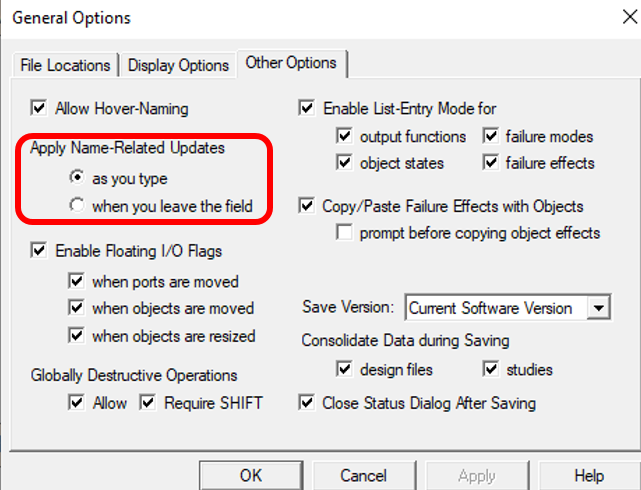Toggle the Require SHIFT checkbox
The height and width of the screenshot is (490, 641).
click(x=147, y=403)
